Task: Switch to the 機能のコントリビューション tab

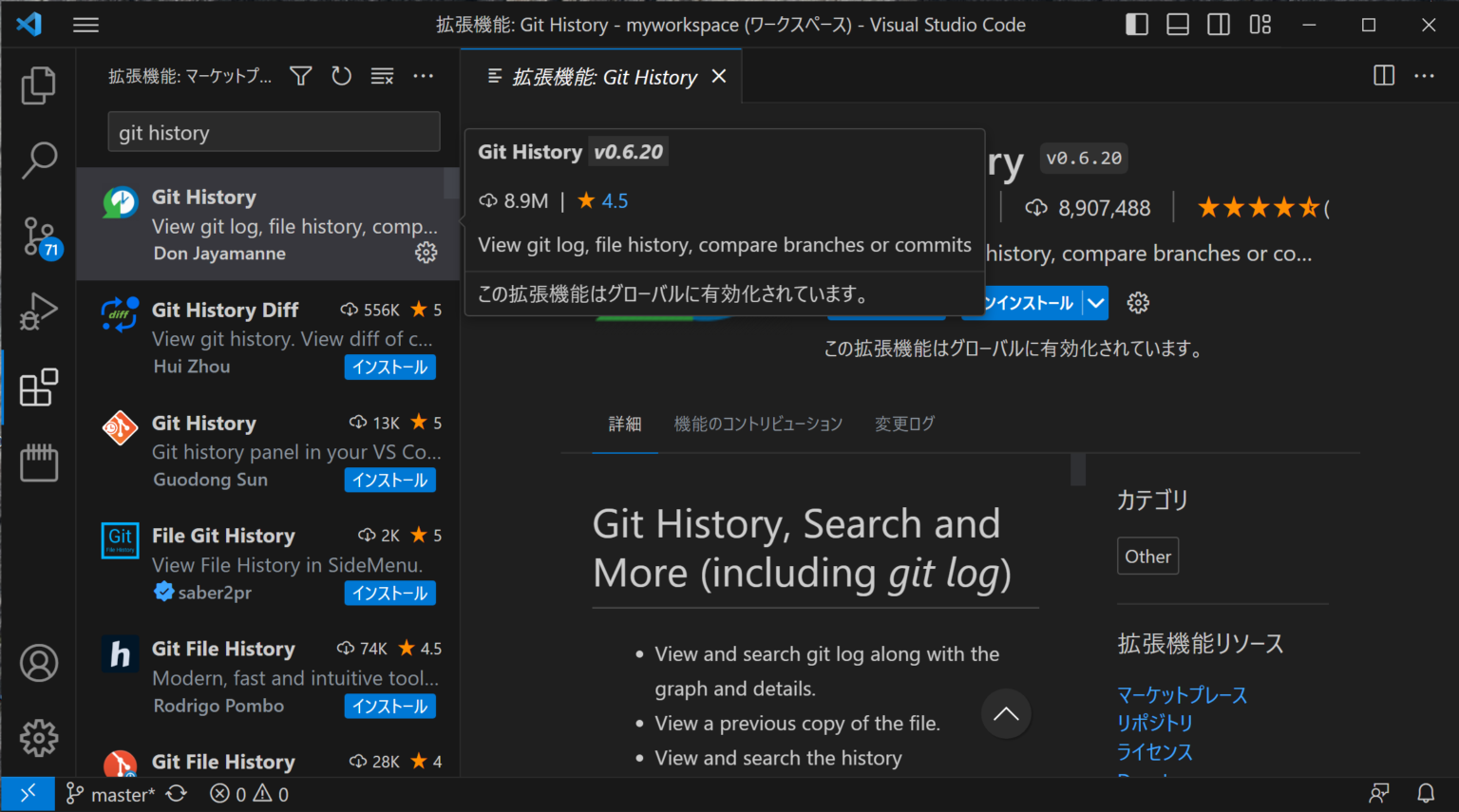Action: [757, 424]
